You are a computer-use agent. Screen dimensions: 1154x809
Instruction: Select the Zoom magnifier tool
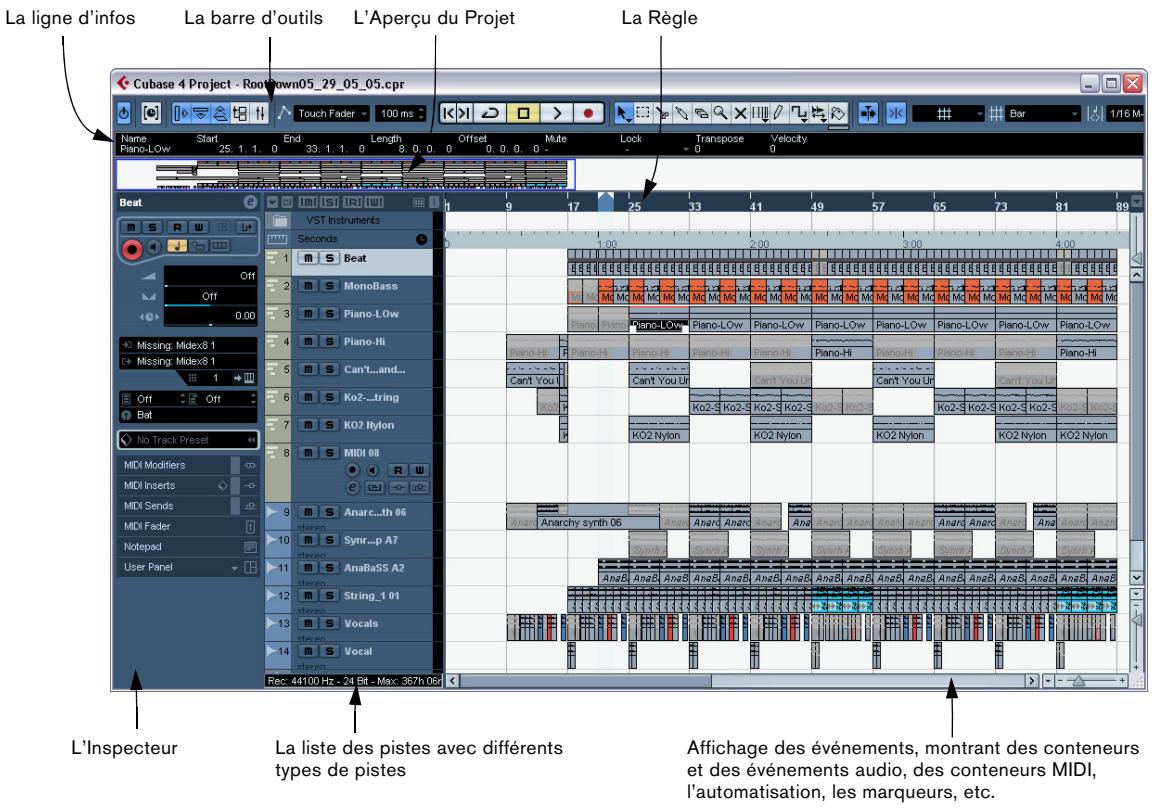coord(721,113)
